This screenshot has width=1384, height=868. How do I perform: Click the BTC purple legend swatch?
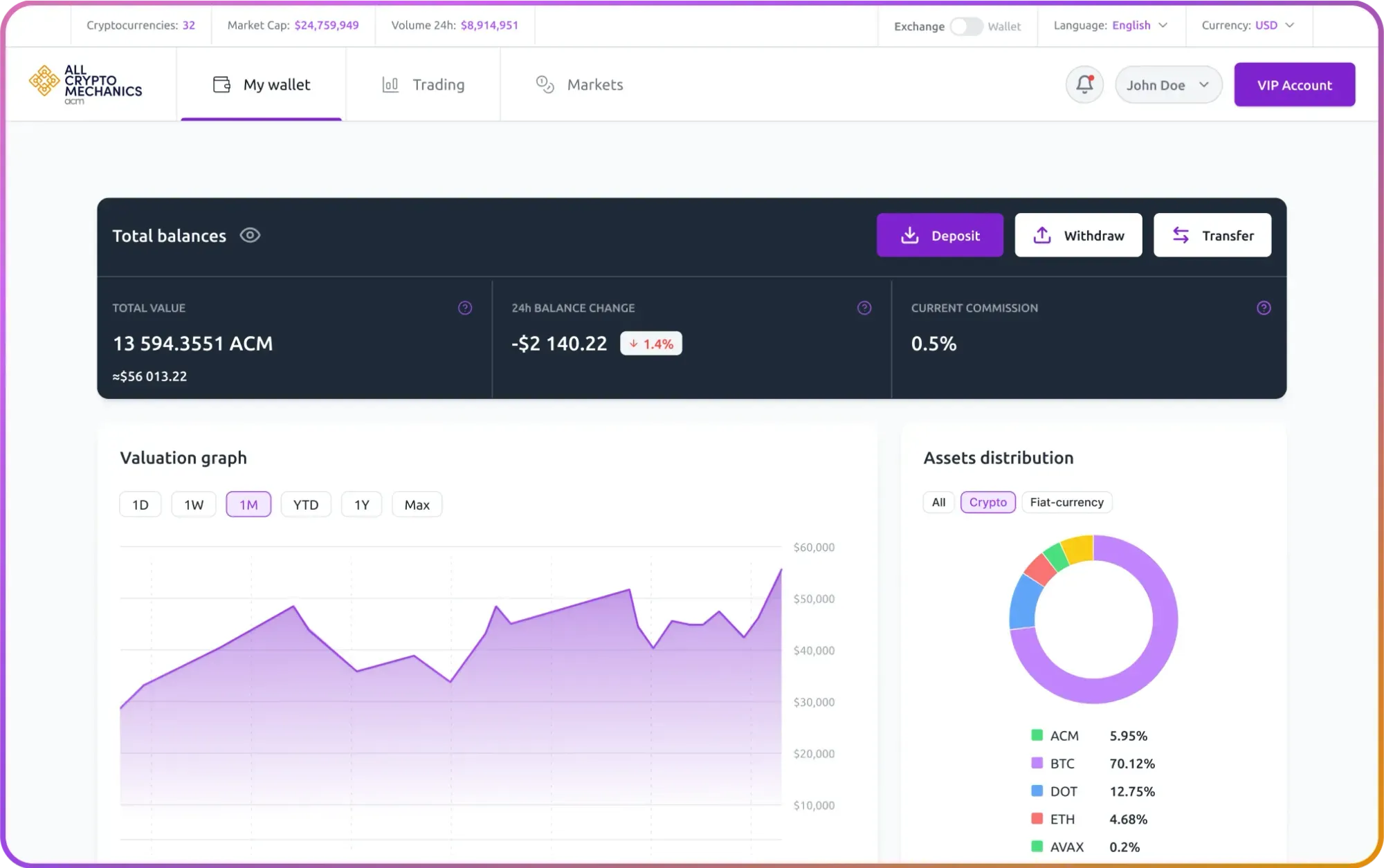pyautogui.click(x=1037, y=763)
